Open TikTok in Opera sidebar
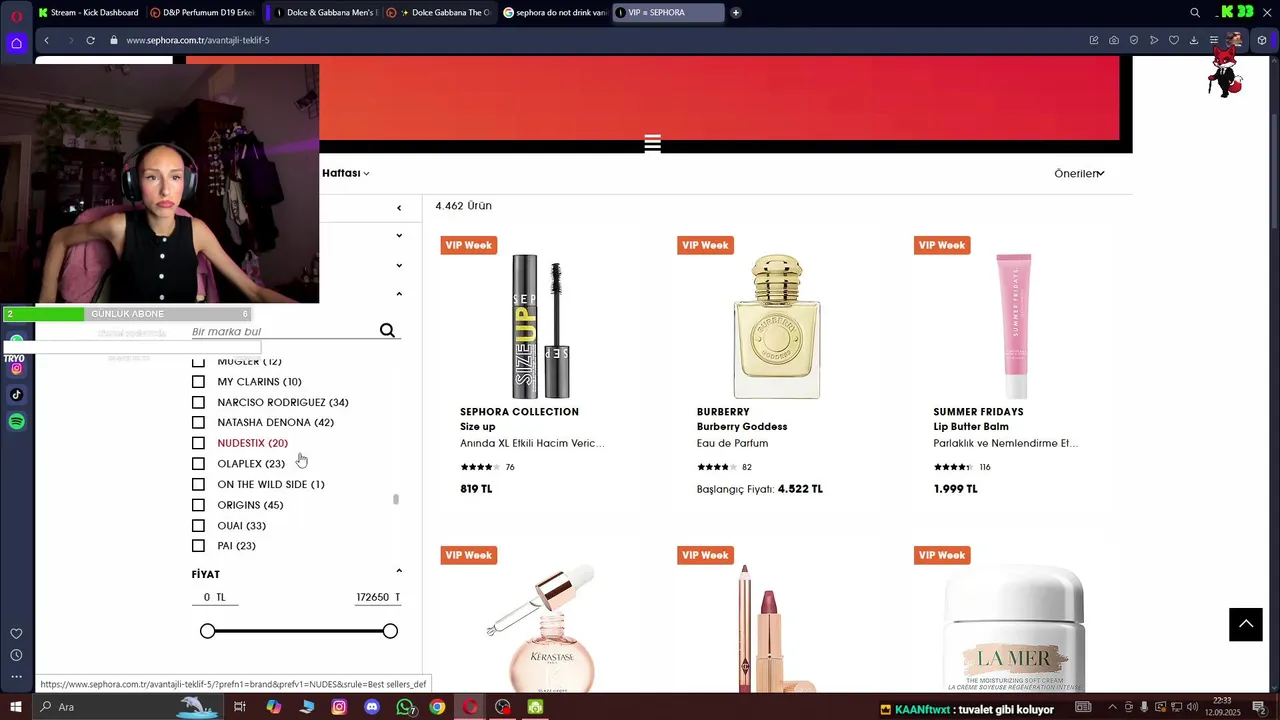The height and width of the screenshot is (720, 1280). tap(16, 395)
